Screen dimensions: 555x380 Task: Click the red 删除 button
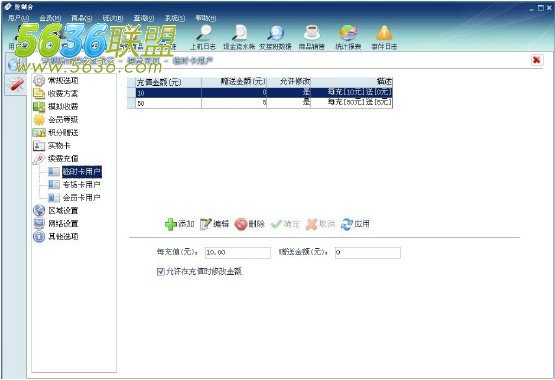(x=250, y=224)
